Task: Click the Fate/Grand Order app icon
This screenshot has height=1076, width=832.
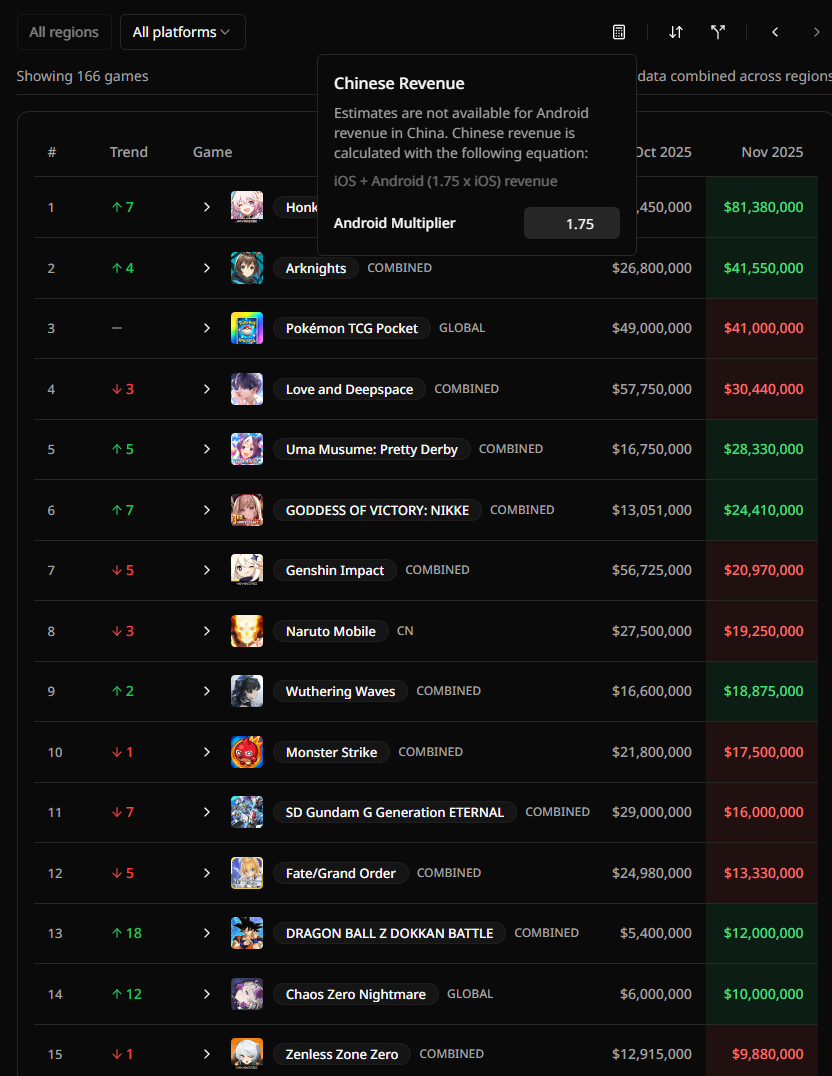Action: tap(247, 873)
